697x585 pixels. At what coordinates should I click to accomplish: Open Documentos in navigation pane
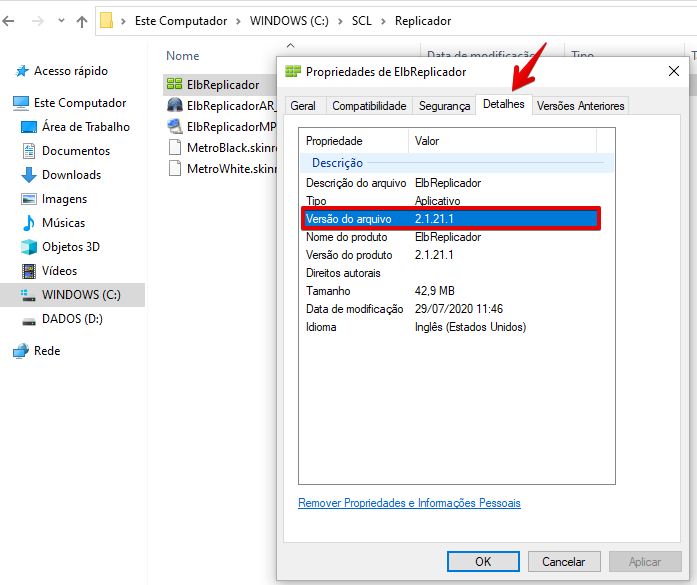point(76,151)
